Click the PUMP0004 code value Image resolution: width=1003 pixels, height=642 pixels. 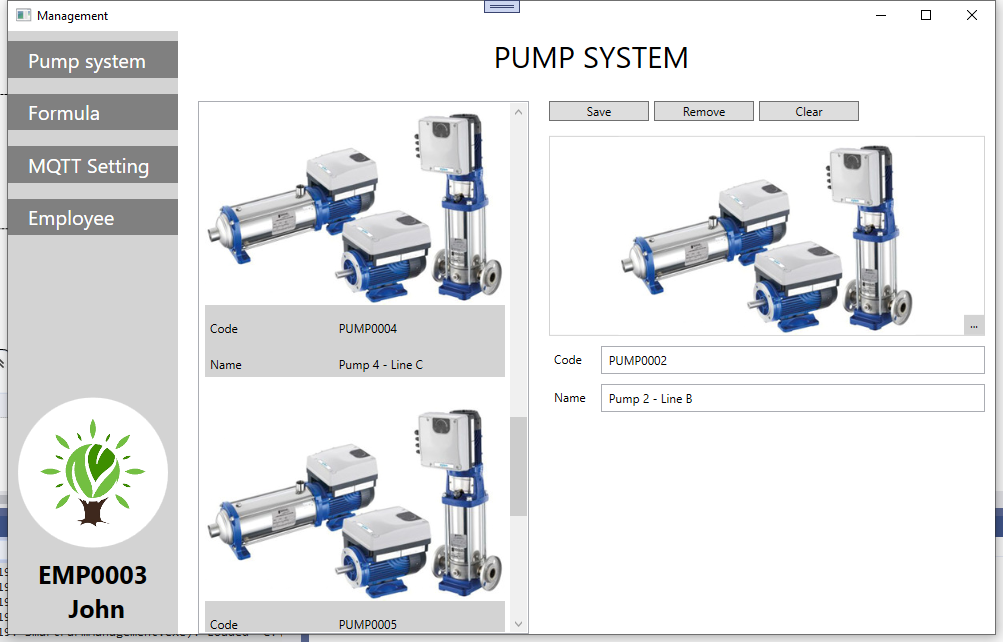pos(368,329)
